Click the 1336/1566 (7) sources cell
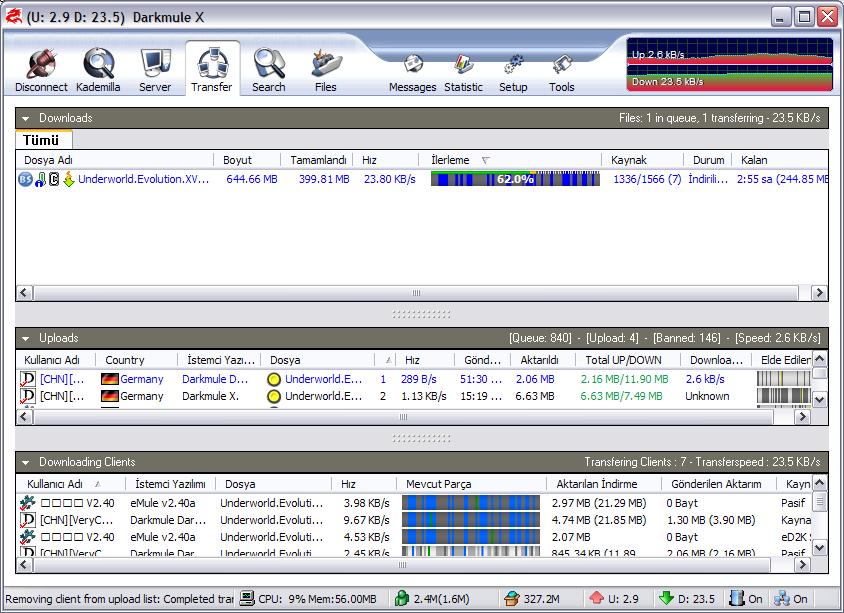This screenshot has height=613, width=844. coord(647,179)
